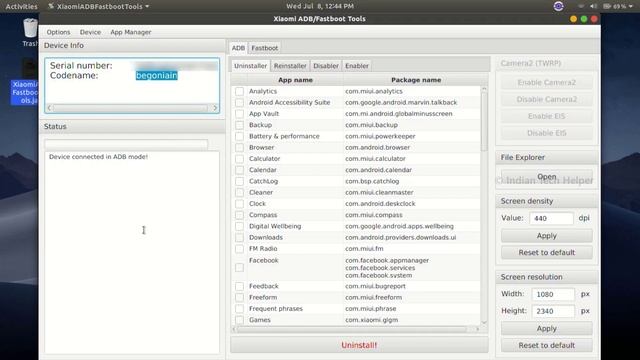Check the App Vault checkbox

point(239,114)
